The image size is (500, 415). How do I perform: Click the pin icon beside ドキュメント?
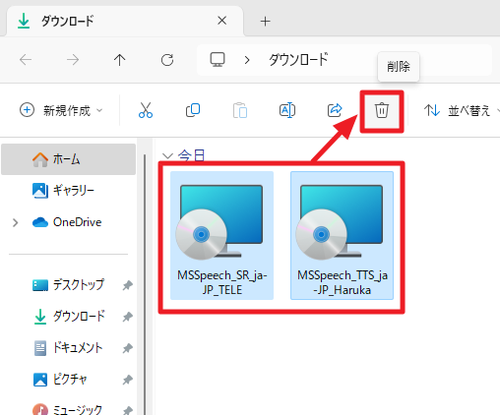pyautogui.click(x=127, y=348)
